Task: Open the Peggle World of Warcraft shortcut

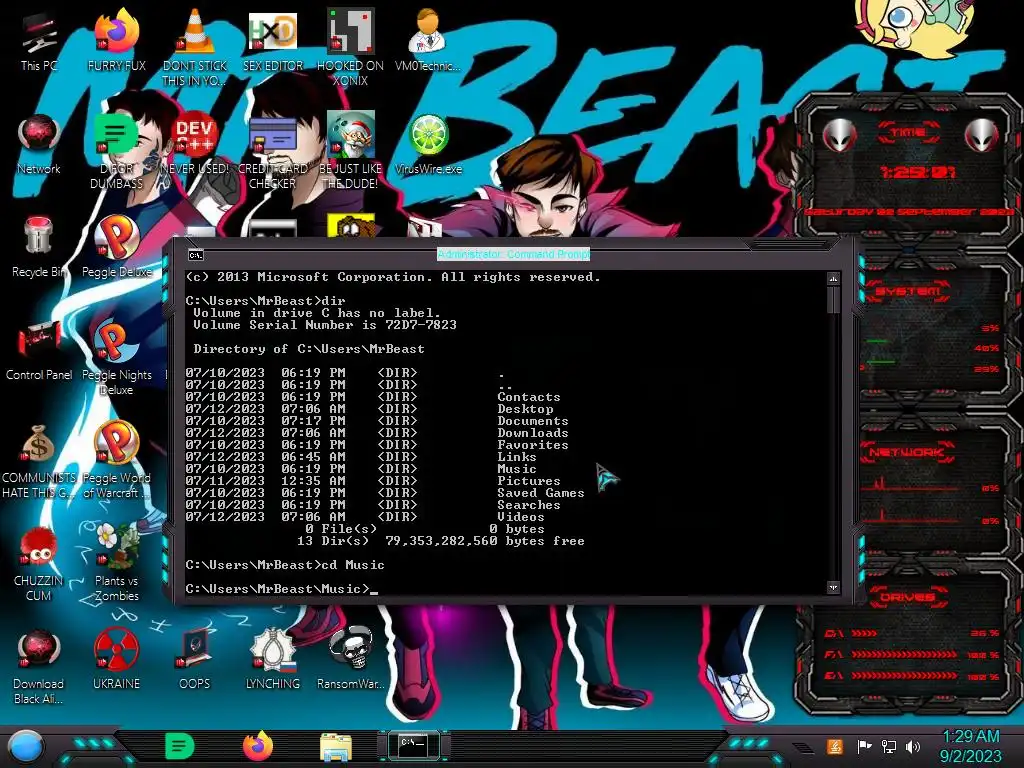Action: [x=116, y=460]
